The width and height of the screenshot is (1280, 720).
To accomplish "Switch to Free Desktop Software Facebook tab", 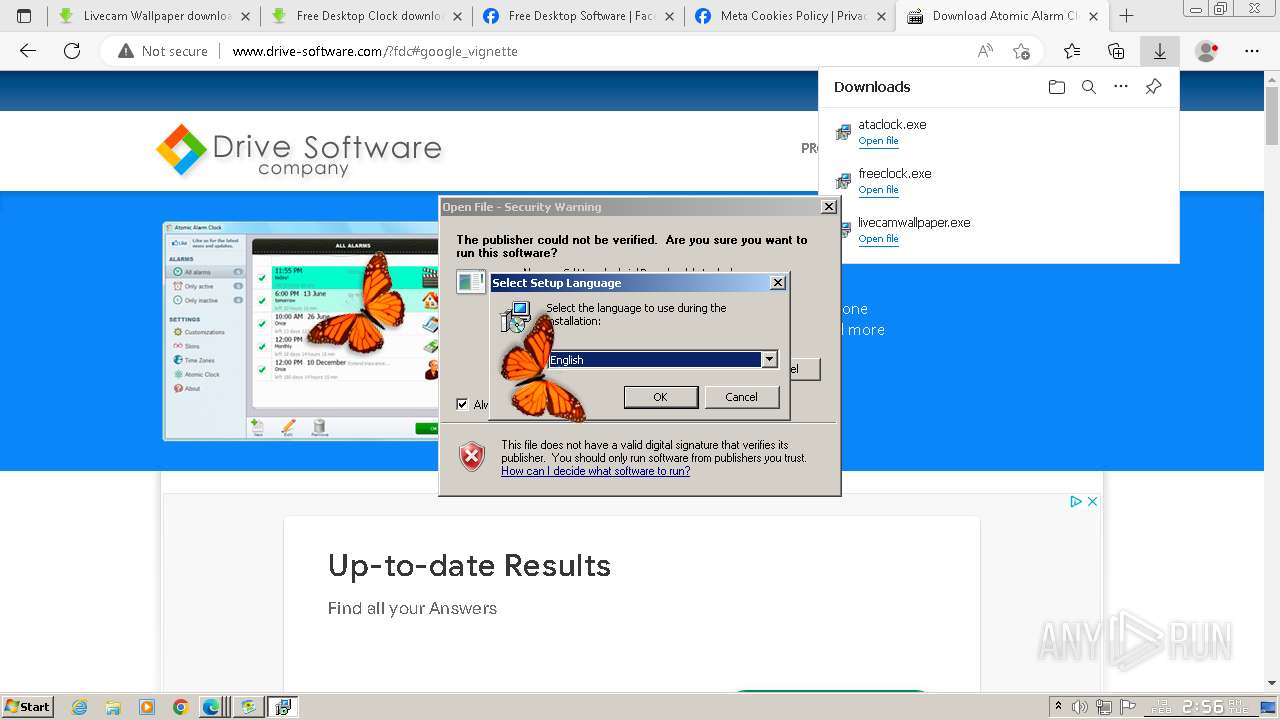I will click(x=578, y=16).
